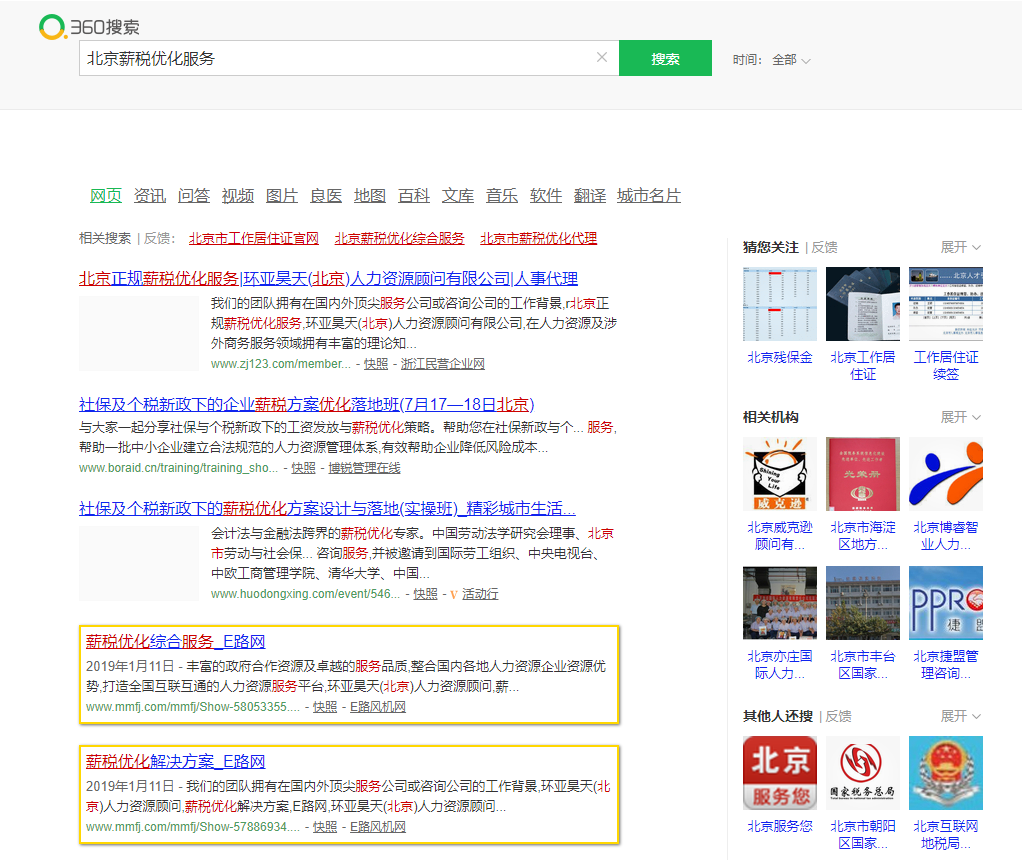The height and width of the screenshot is (860, 1022).
Task: Open the 地图 tab
Action: [370, 196]
